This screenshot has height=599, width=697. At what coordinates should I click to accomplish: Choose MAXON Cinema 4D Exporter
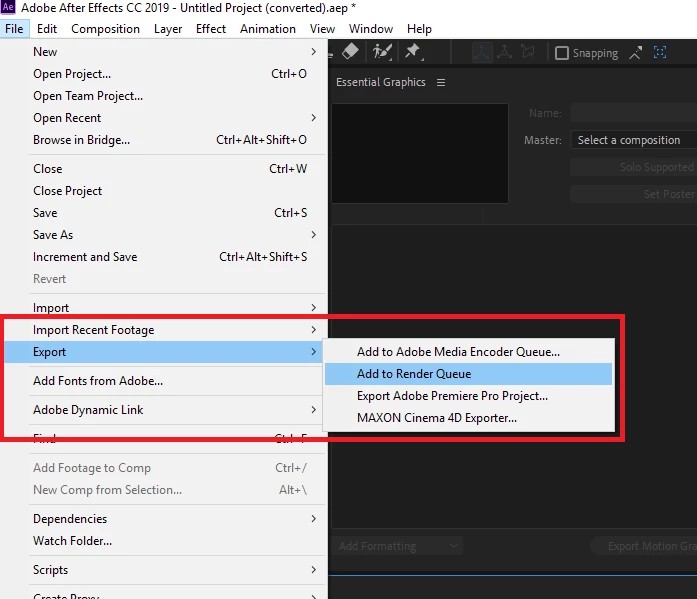[x=469, y=418]
